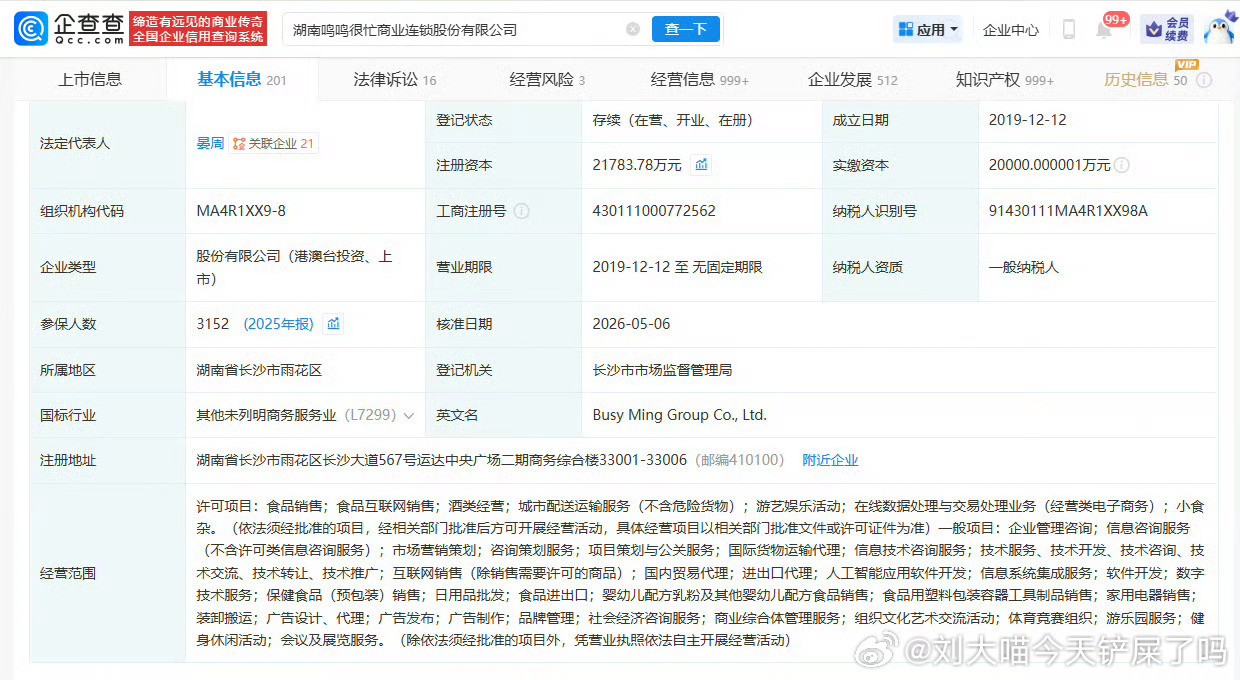Open the Qcc.com logo homepage

69,29
